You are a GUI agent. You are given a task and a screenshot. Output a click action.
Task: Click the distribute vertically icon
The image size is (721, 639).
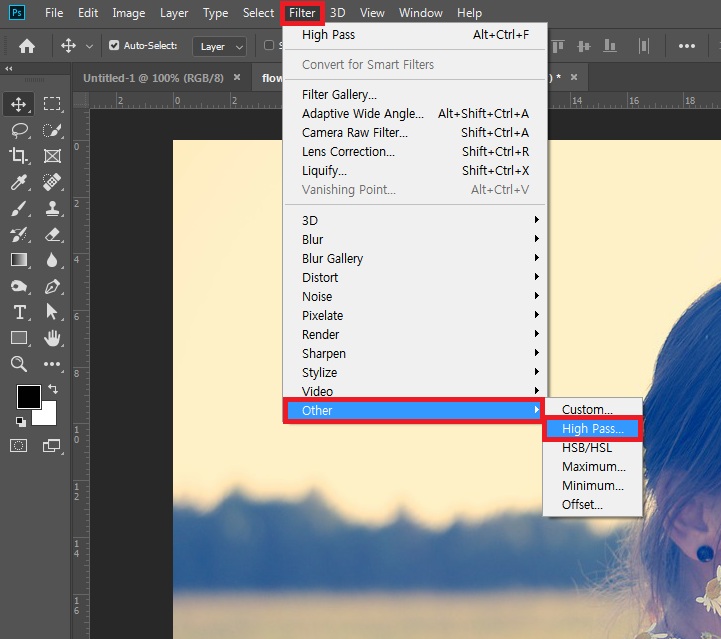pos(644,46)
